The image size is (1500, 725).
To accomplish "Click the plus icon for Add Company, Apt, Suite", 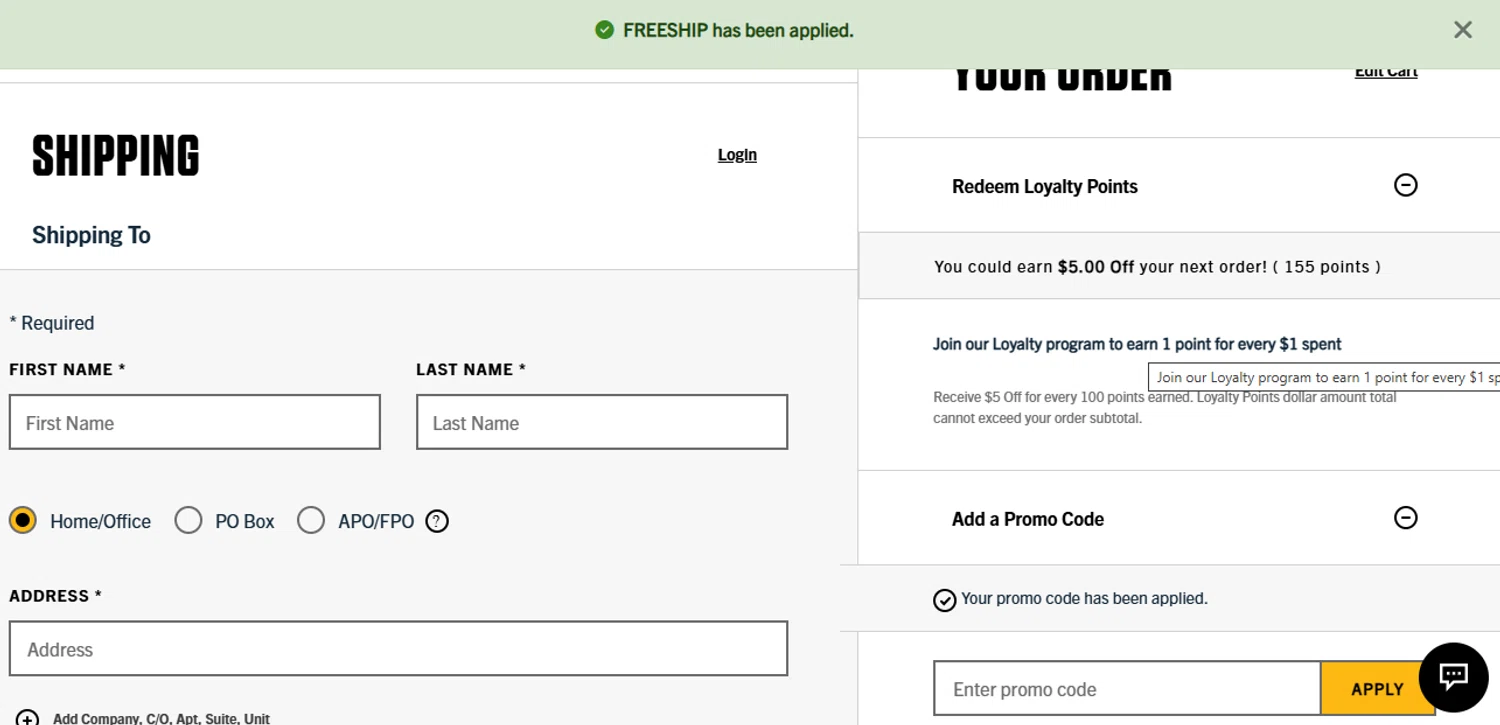I will point(27,718).
